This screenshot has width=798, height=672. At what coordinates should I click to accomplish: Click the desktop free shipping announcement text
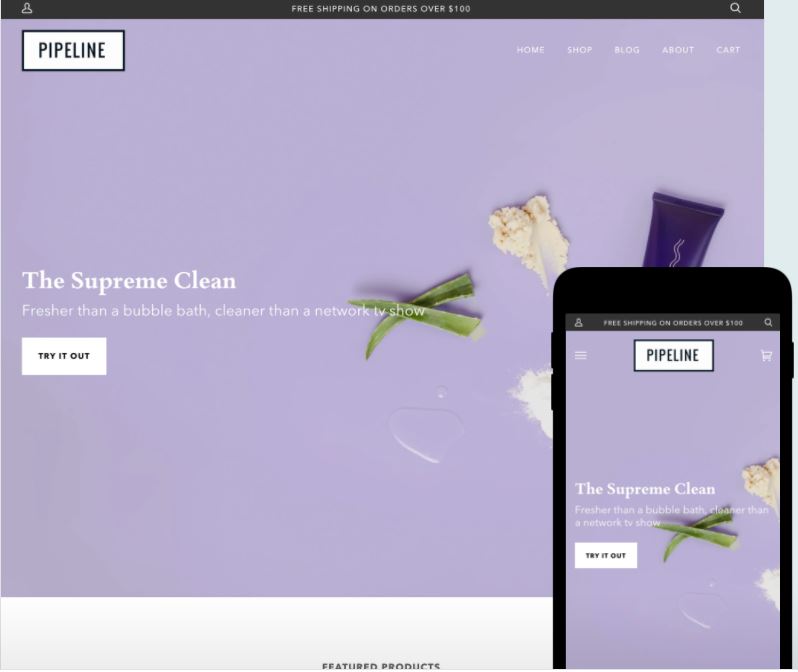pyautogui.click(x=381, y=9)
